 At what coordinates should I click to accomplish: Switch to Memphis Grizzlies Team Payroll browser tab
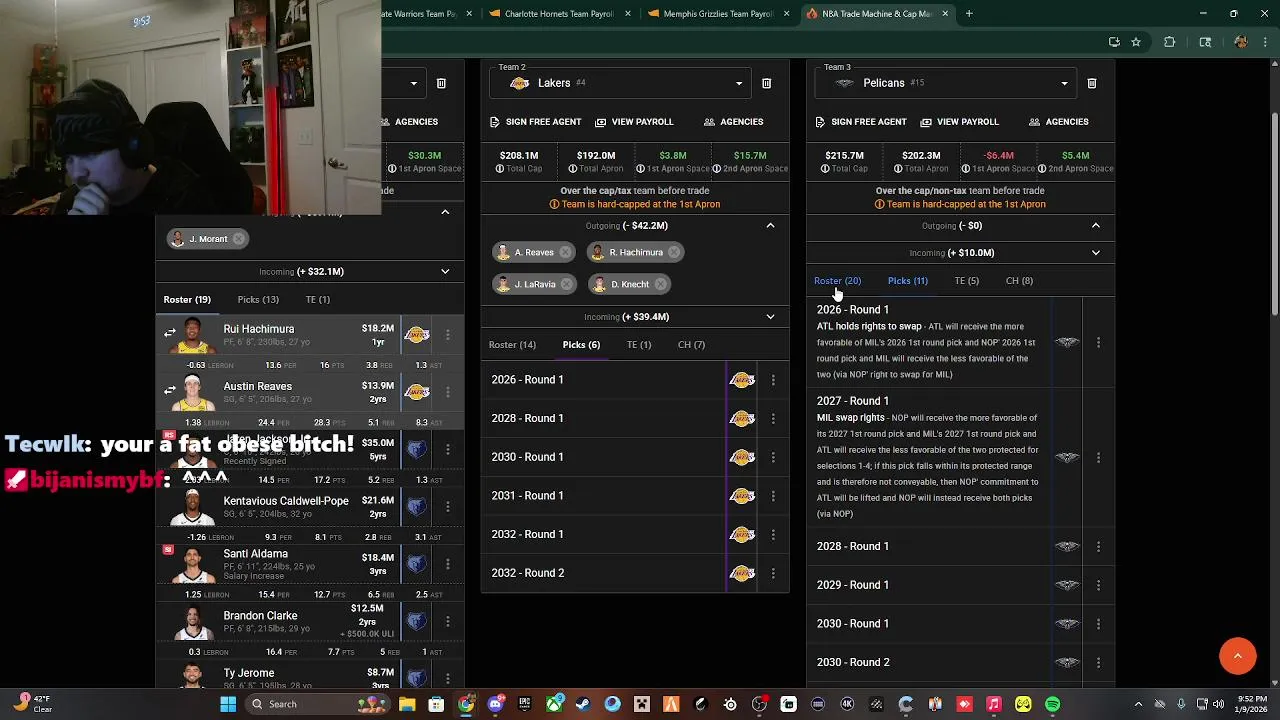(718, 14)
